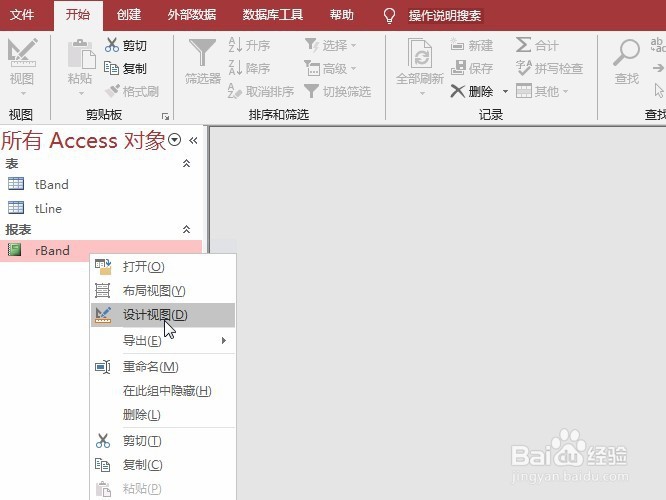
Task: Click the 格式刷 format painter
Action: pyautogui.click(x=132, y=91)
